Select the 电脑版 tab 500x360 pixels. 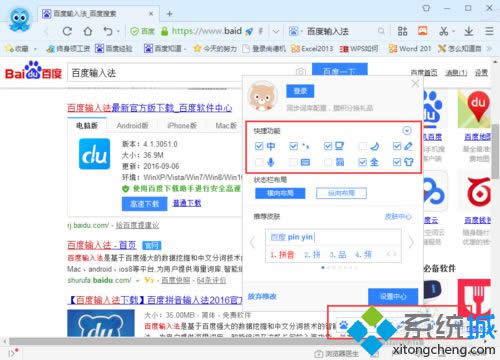pos(87,126)
